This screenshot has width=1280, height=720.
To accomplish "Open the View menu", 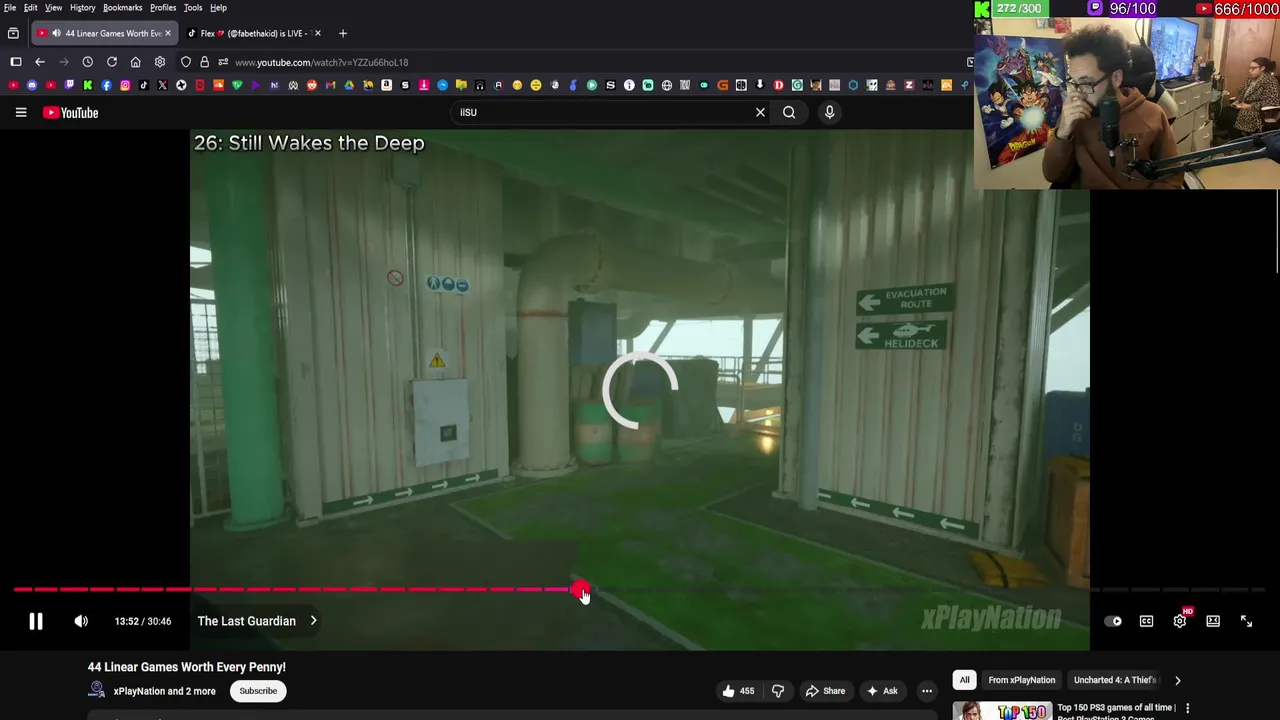I will pos(54,8).
